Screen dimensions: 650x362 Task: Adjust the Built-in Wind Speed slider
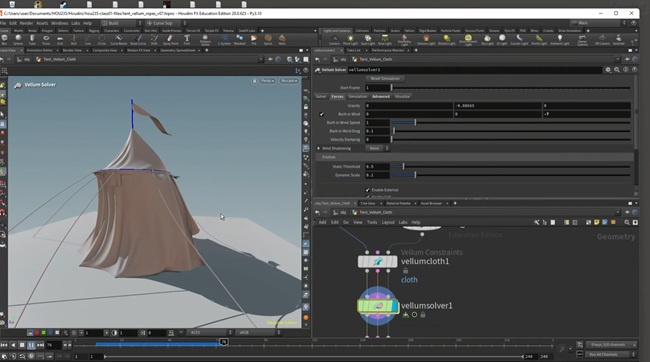510,123
